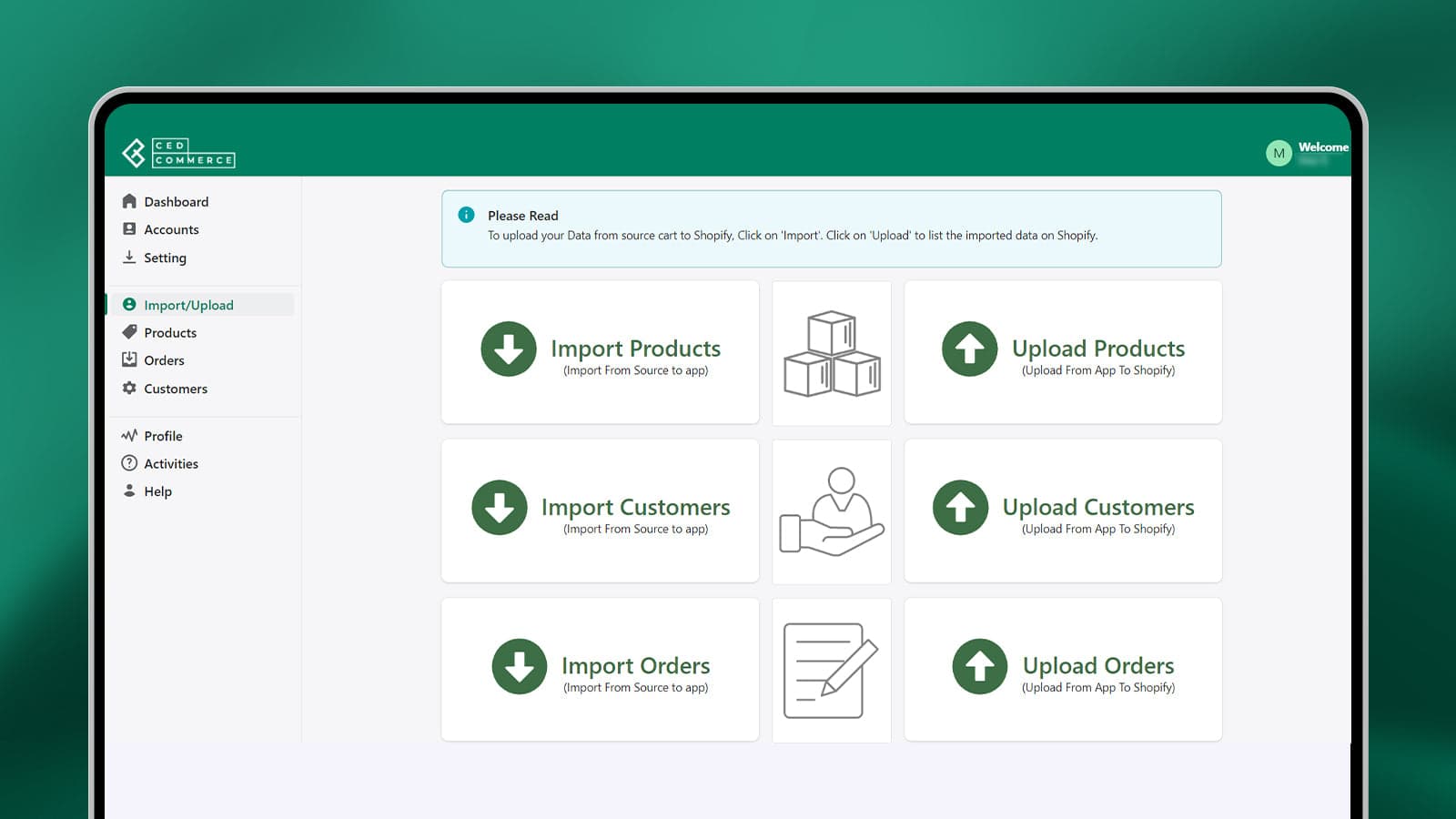Screen dimensions: 1456x819
Task: Select Profile from the sidebar
Action: (x=163, y=436)
